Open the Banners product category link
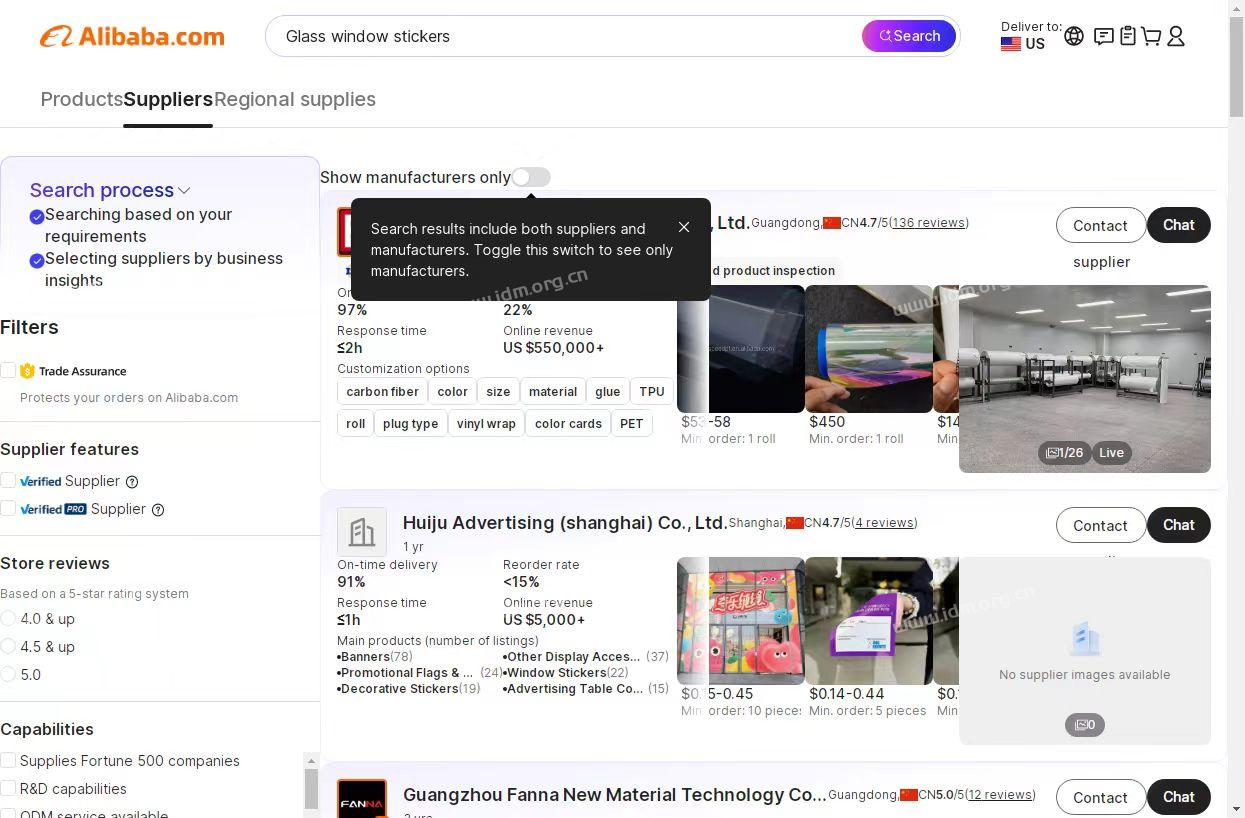 (x=365, y=657)
